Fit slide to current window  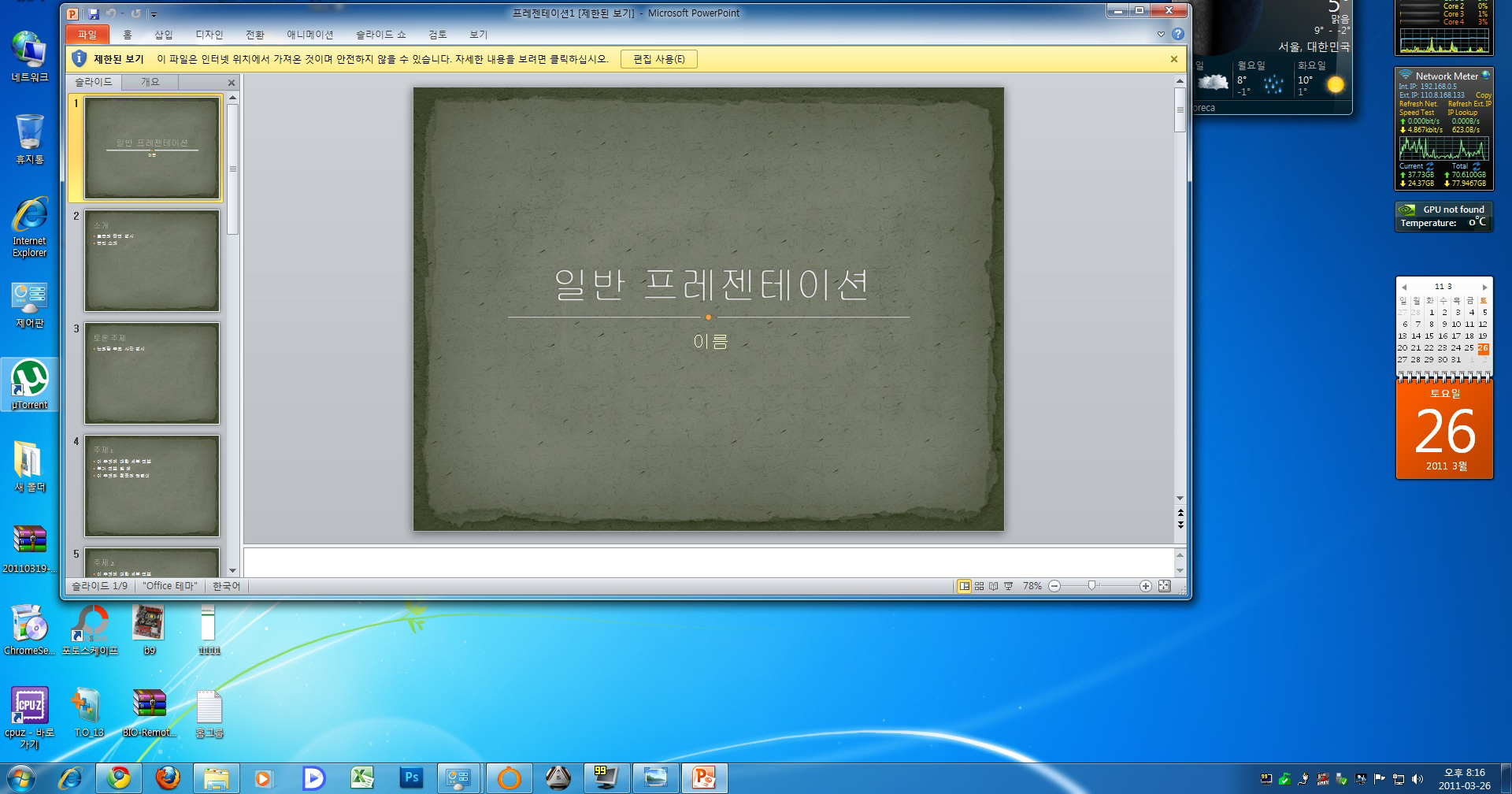tap(1165, 586)
